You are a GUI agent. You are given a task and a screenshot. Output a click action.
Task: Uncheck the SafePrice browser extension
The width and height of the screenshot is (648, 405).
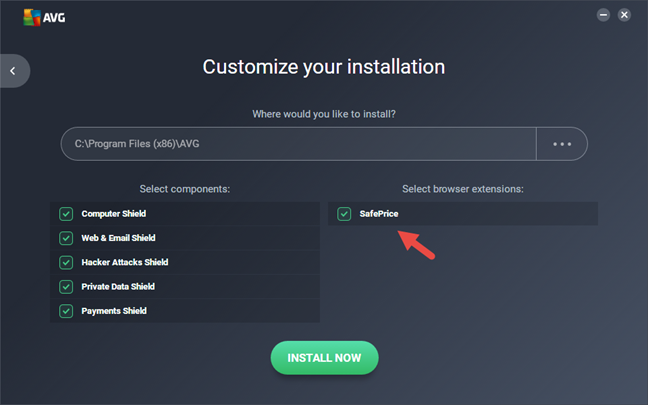tap(344, 214)
